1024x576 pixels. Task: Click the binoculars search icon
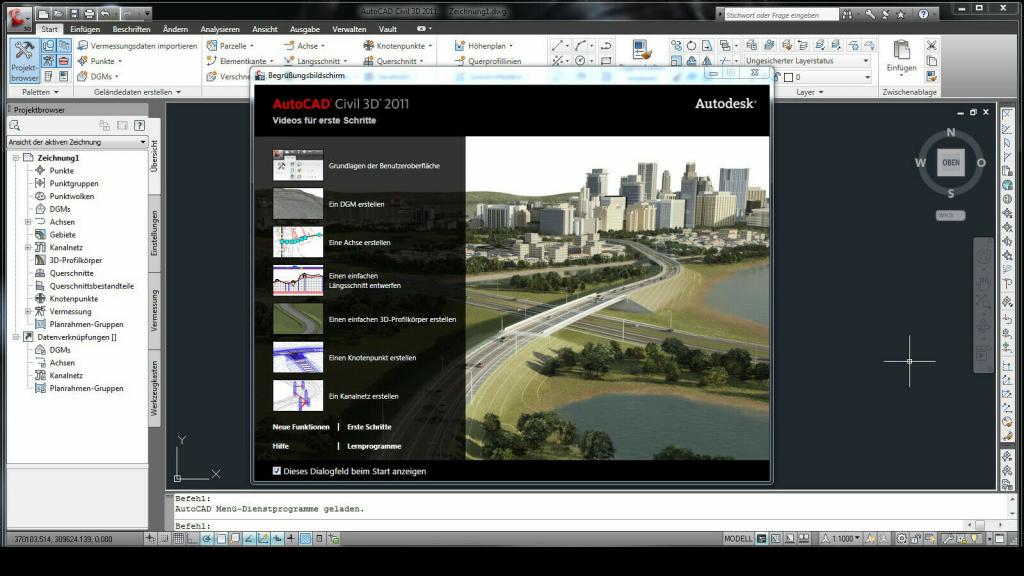[847, 14]
